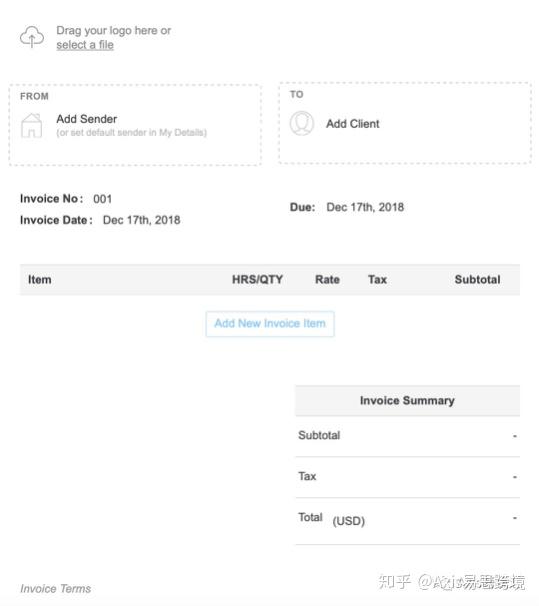Click the Subtotal row in Invoice Summary

pyautogui.click(x=408, y=436)
